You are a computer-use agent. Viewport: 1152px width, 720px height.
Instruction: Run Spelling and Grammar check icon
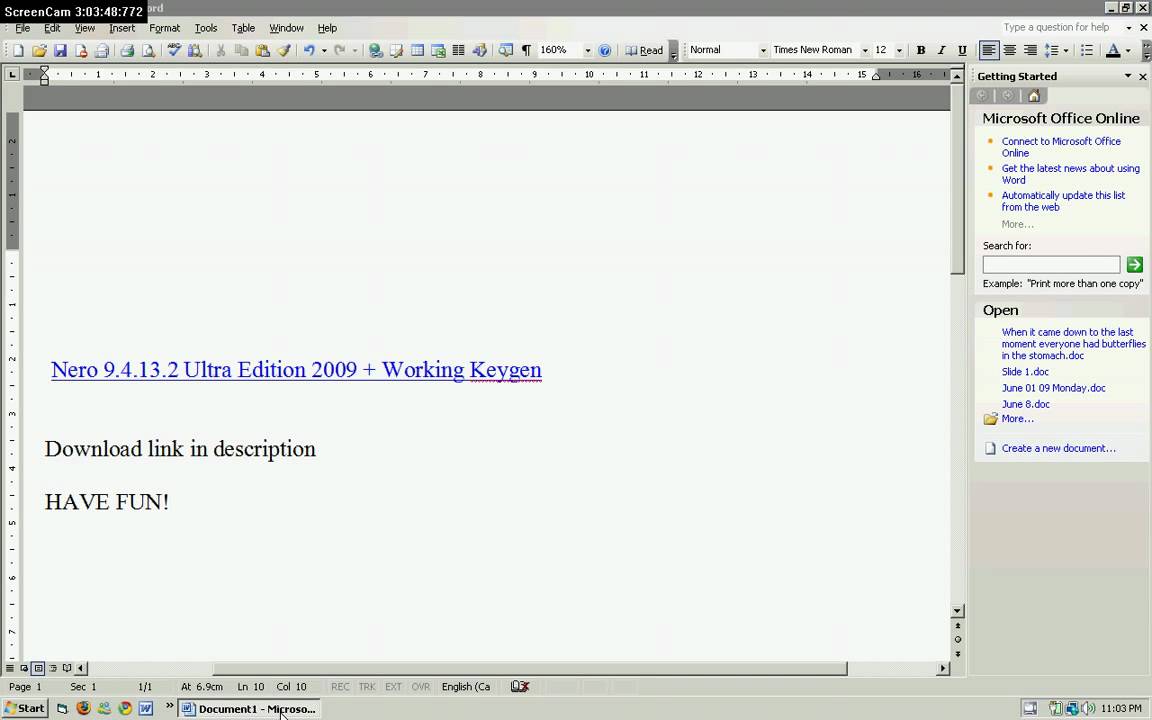click(x=174, y=51)
